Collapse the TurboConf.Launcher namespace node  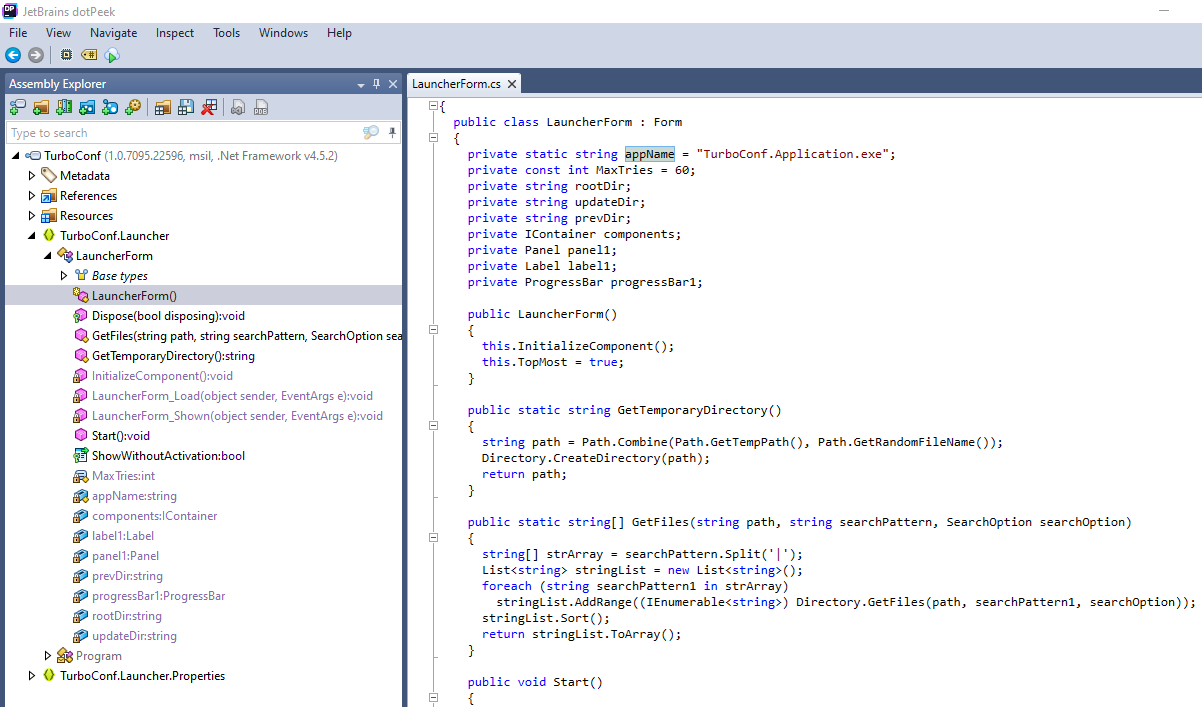(x=32, y=236)
